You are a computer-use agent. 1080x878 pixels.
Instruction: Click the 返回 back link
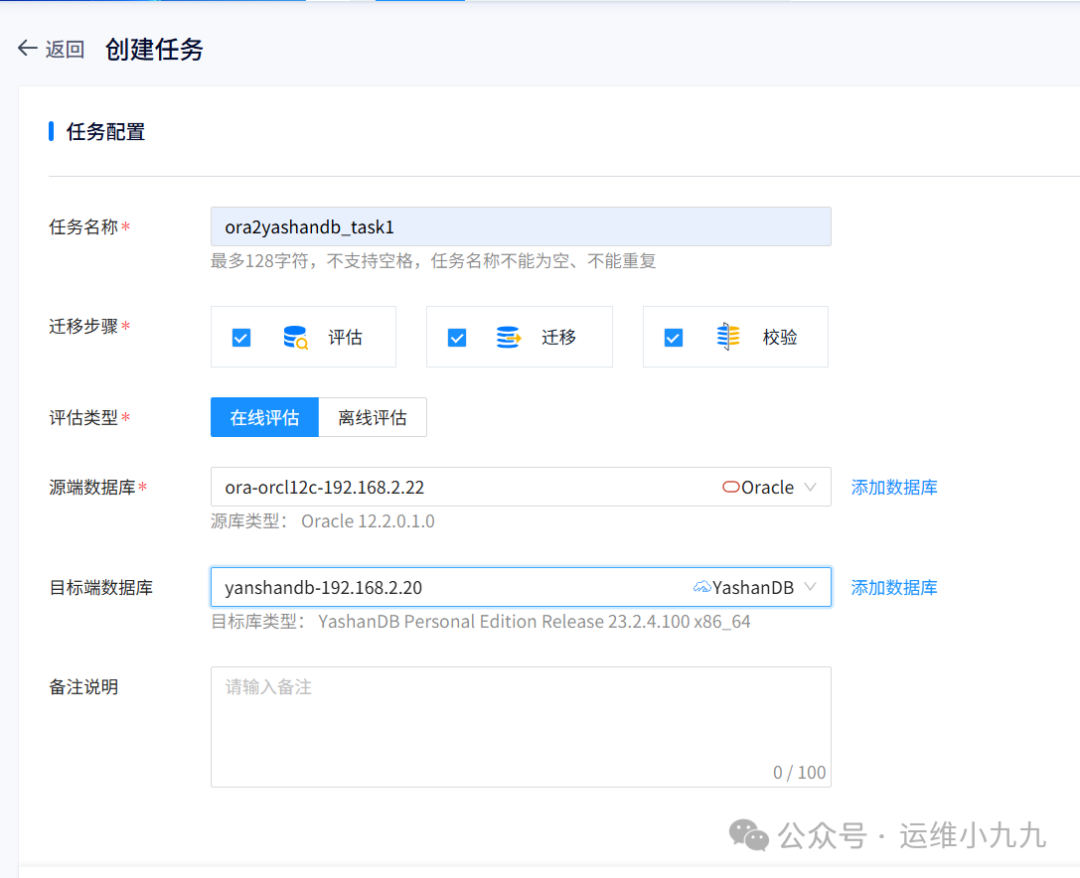(x=65, y=49)
